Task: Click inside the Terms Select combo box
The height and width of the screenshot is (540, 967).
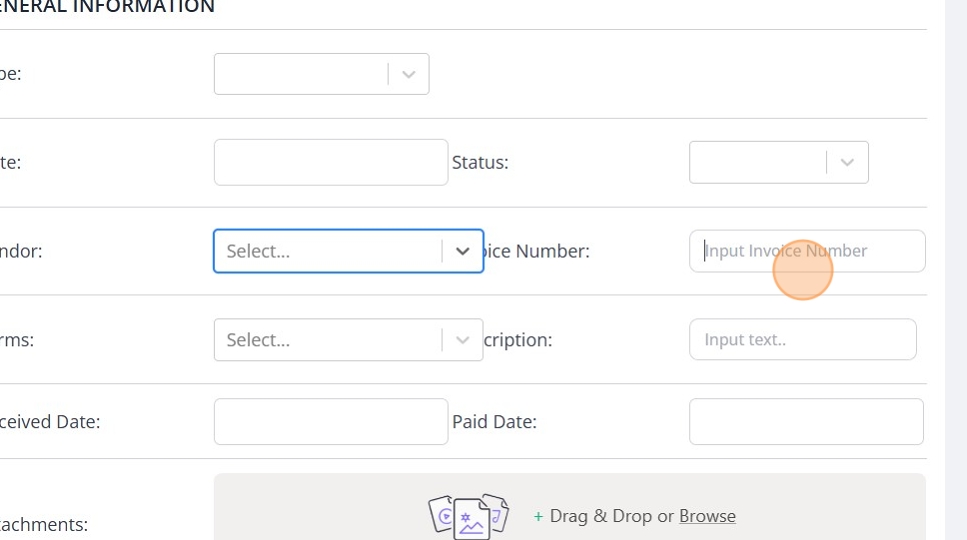Action: (327, 340)
